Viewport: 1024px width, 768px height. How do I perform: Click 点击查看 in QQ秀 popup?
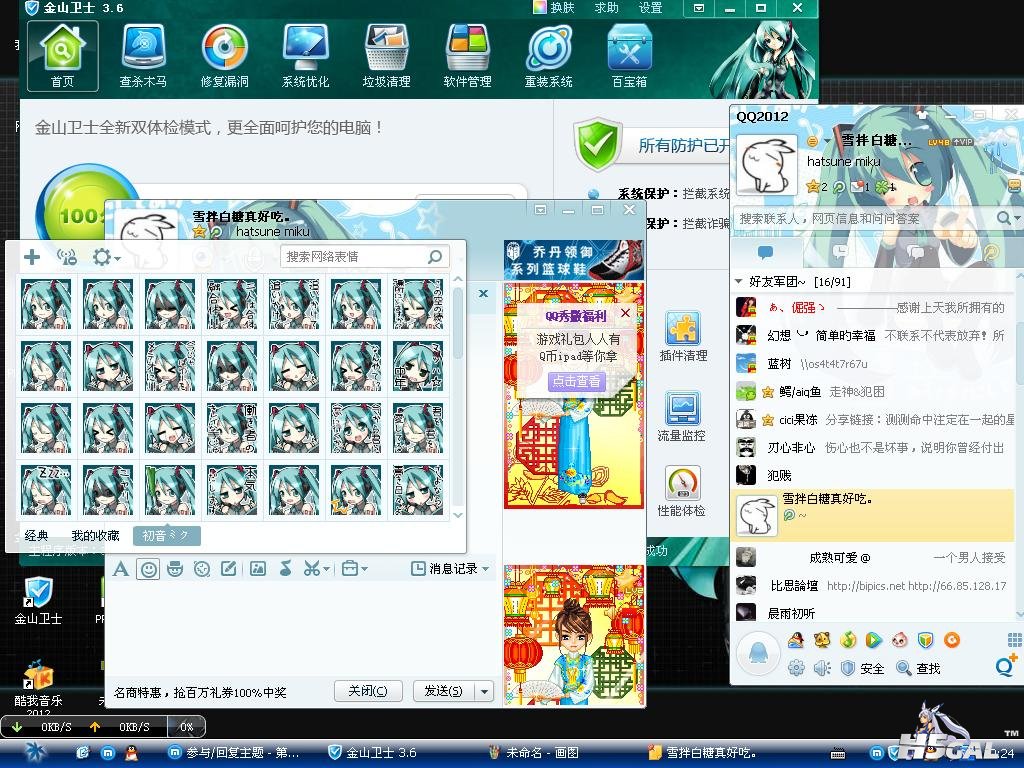pos(577,381)
